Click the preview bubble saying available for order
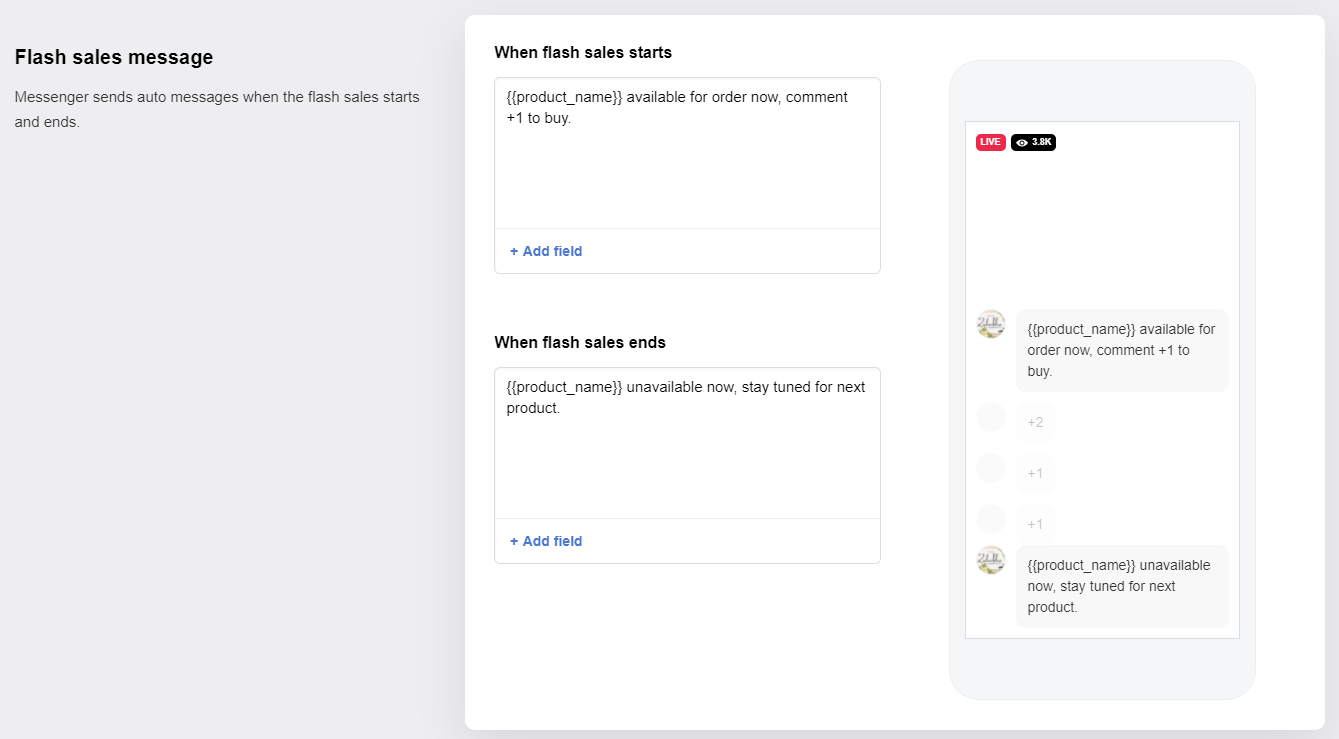The width and height of the screenshot is (1339, 739). [x=1122, y=350]
